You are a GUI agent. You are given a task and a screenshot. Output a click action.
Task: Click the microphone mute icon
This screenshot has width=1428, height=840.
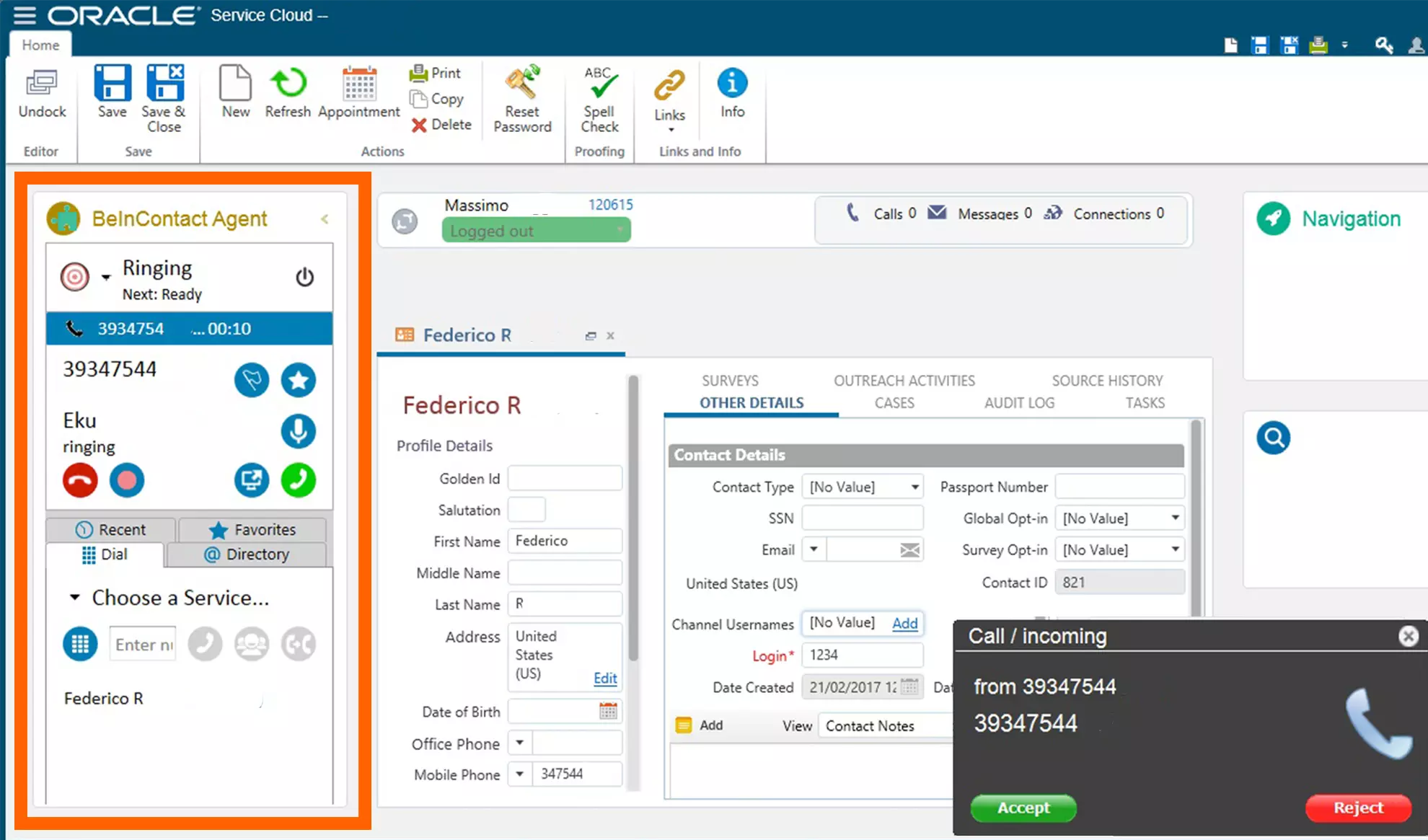click(x=298, y=431)
